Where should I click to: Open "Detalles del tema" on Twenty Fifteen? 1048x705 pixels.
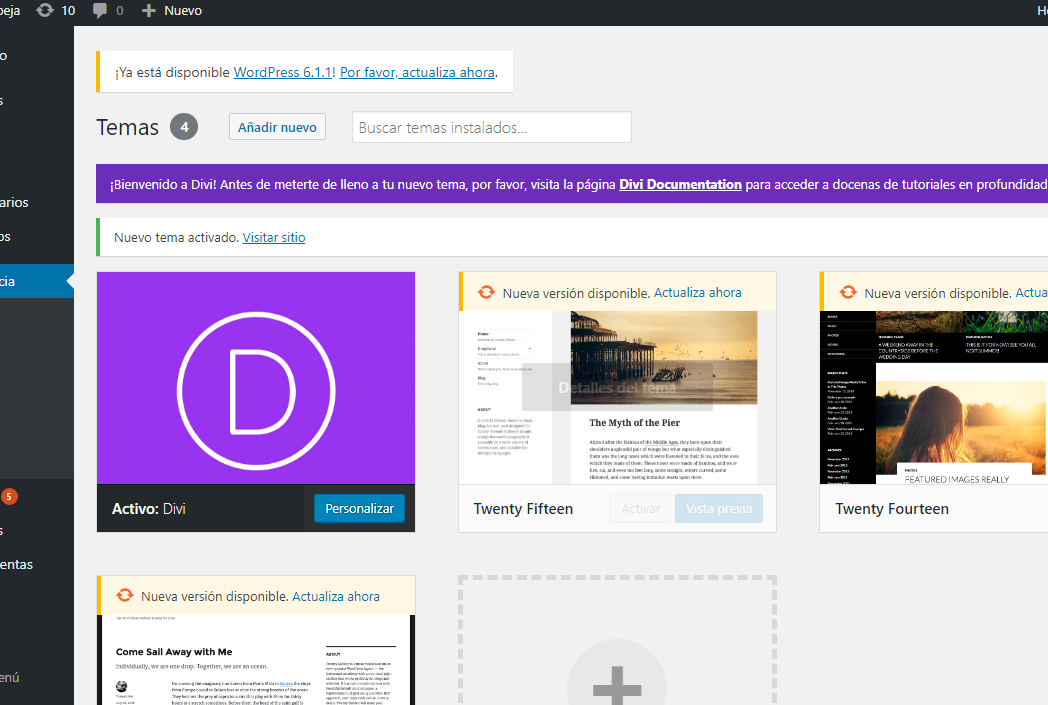coord(617,388)
